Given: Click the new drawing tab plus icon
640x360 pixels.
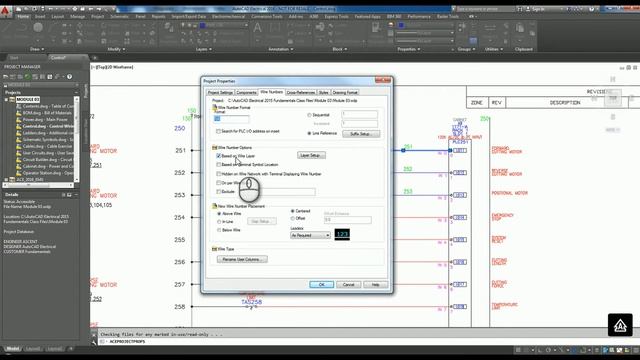Looking at the screenshot, I should tap(95, 58).
